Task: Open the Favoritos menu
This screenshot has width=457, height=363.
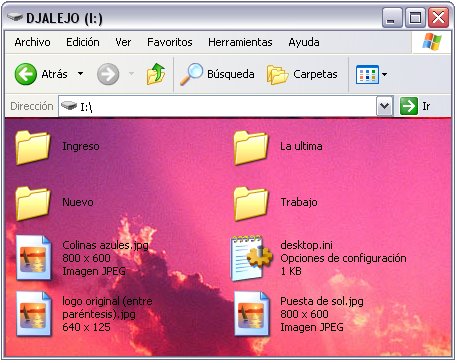Action: point(170,42)
